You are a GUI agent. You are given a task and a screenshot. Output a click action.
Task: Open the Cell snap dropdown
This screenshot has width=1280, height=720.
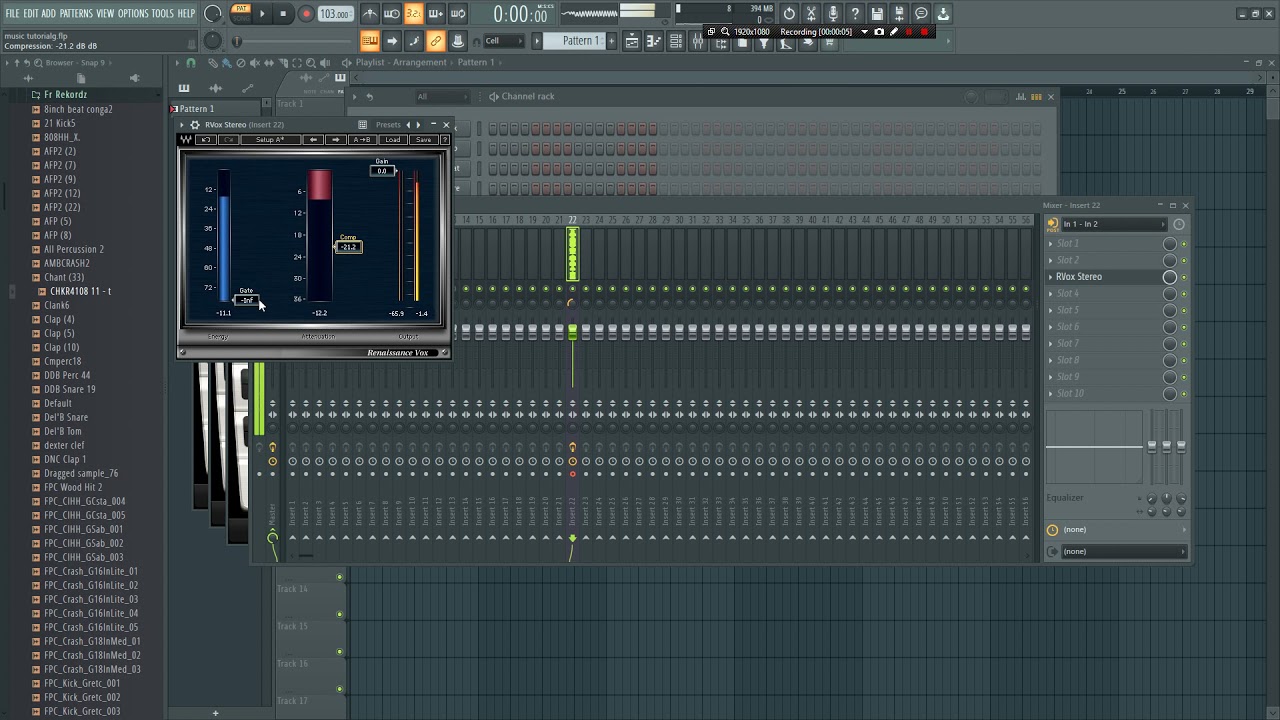pyautogui.click(x=504, y=41)
